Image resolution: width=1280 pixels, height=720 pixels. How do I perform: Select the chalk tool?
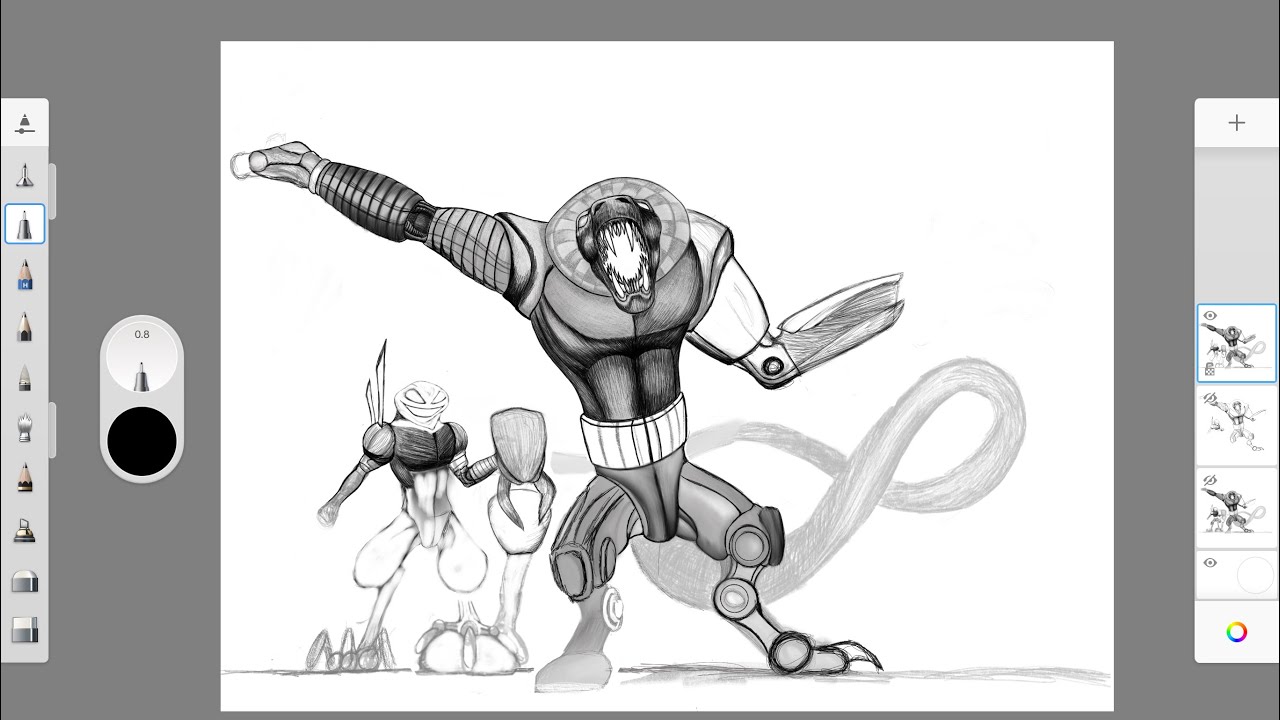coord(25,377)
